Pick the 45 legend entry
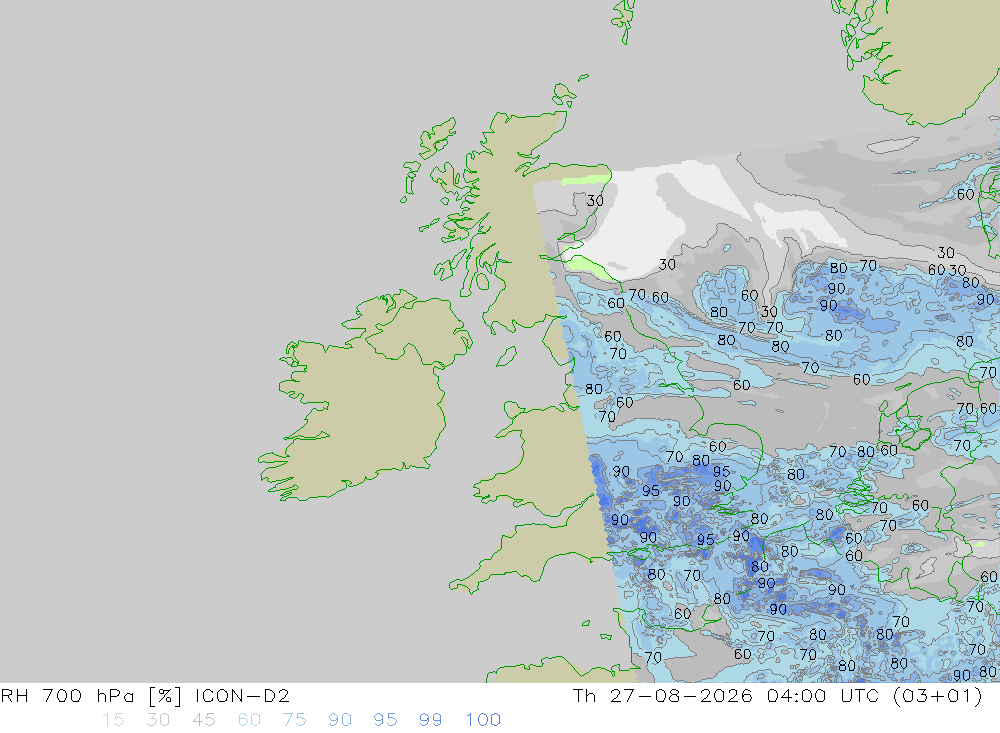 point(203,720)
